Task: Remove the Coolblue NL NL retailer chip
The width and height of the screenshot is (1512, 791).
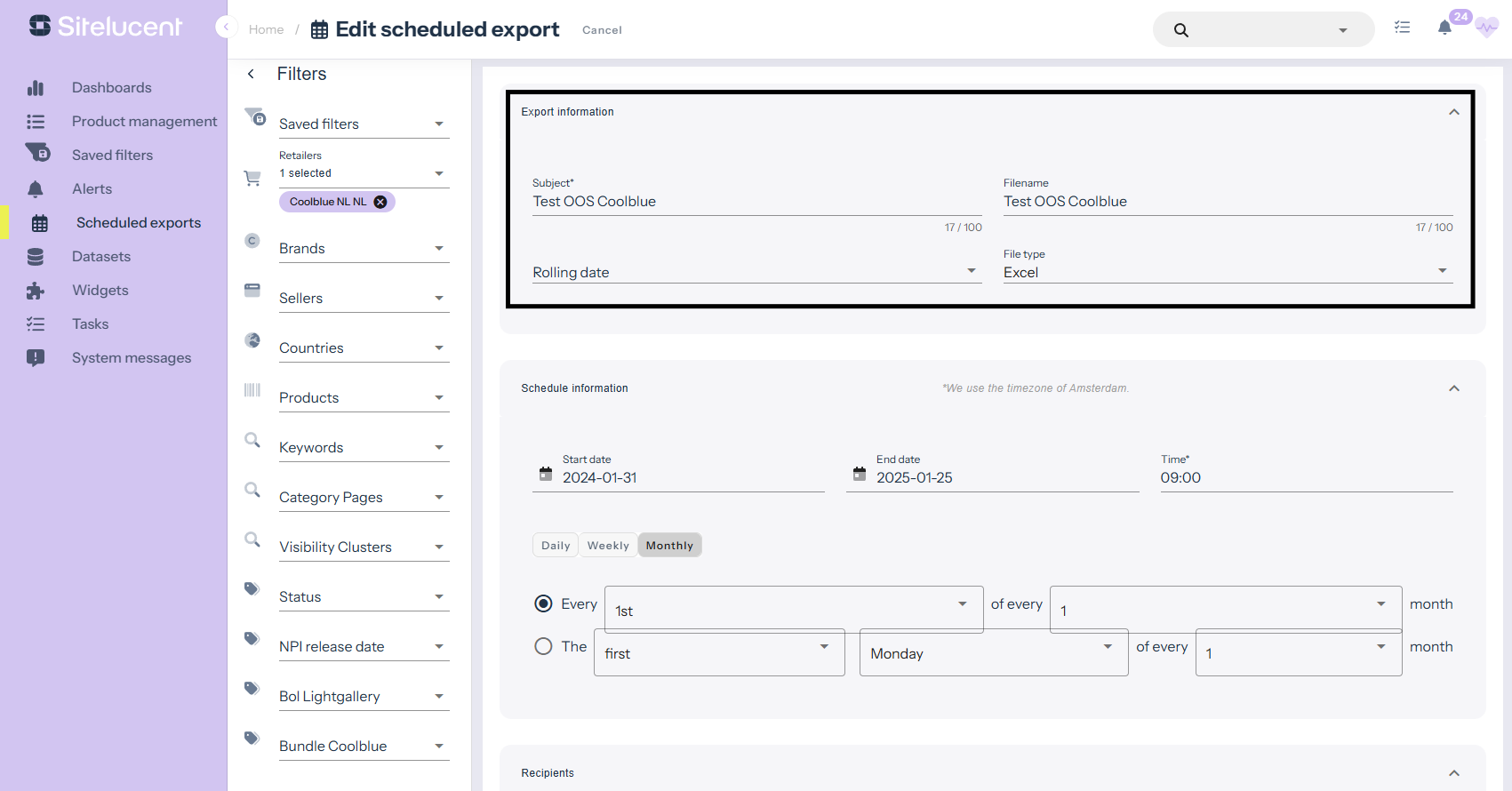Action: 380,202
